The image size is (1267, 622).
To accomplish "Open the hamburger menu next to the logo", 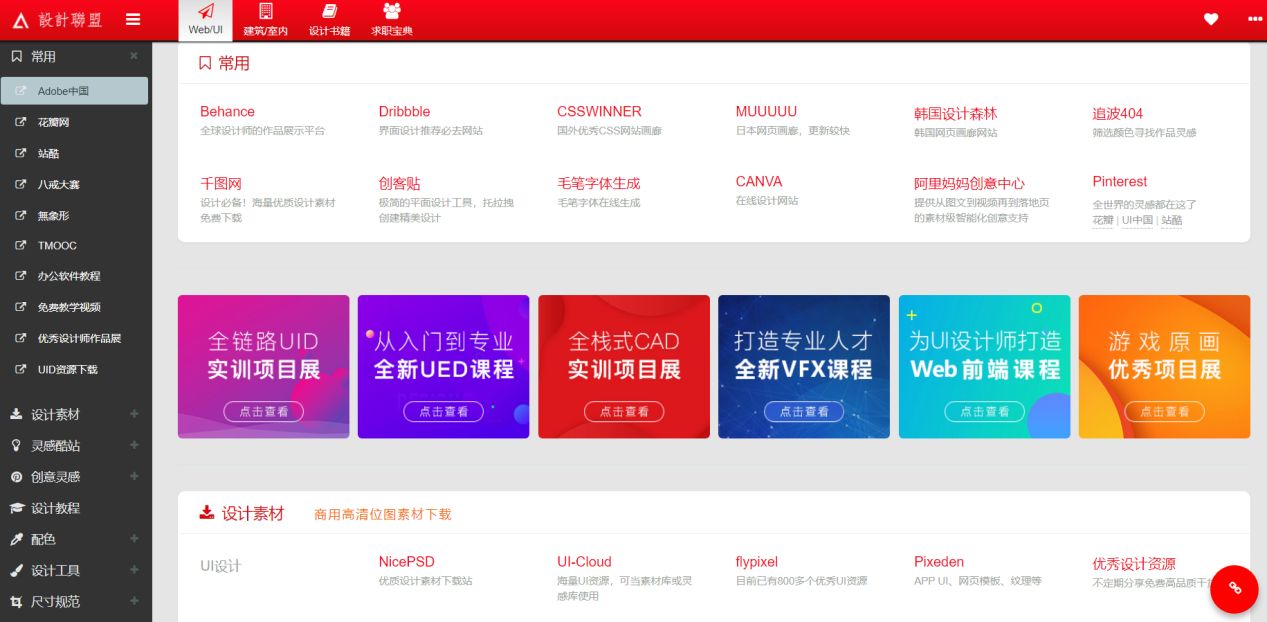I will 133,19.
